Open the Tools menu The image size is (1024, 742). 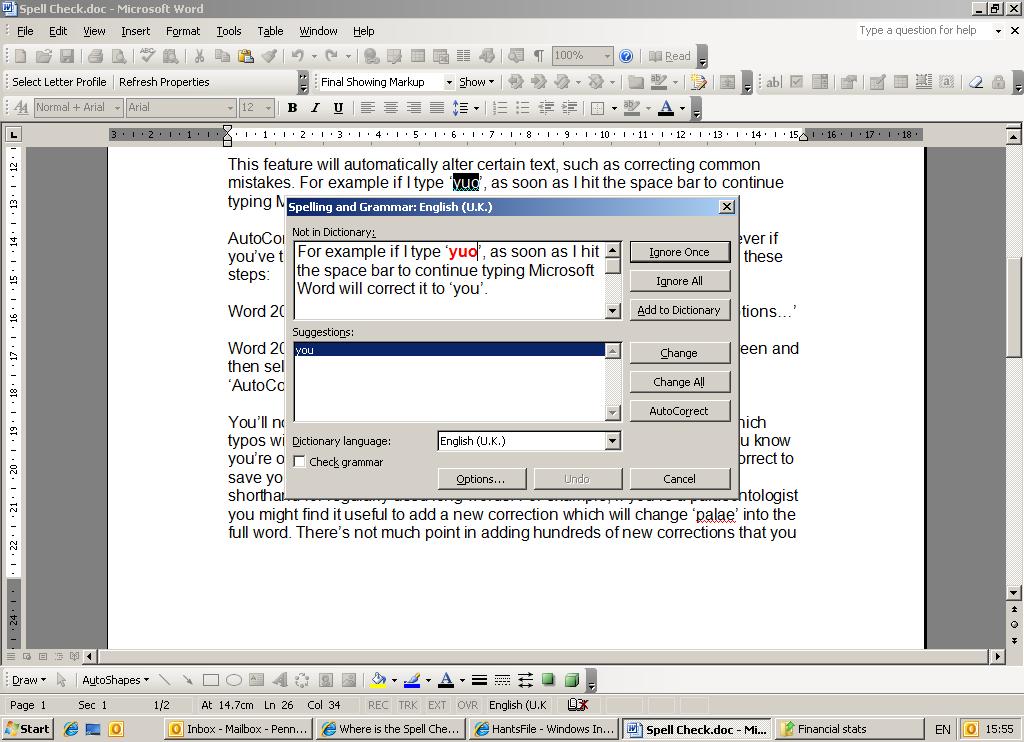[229, 31]
